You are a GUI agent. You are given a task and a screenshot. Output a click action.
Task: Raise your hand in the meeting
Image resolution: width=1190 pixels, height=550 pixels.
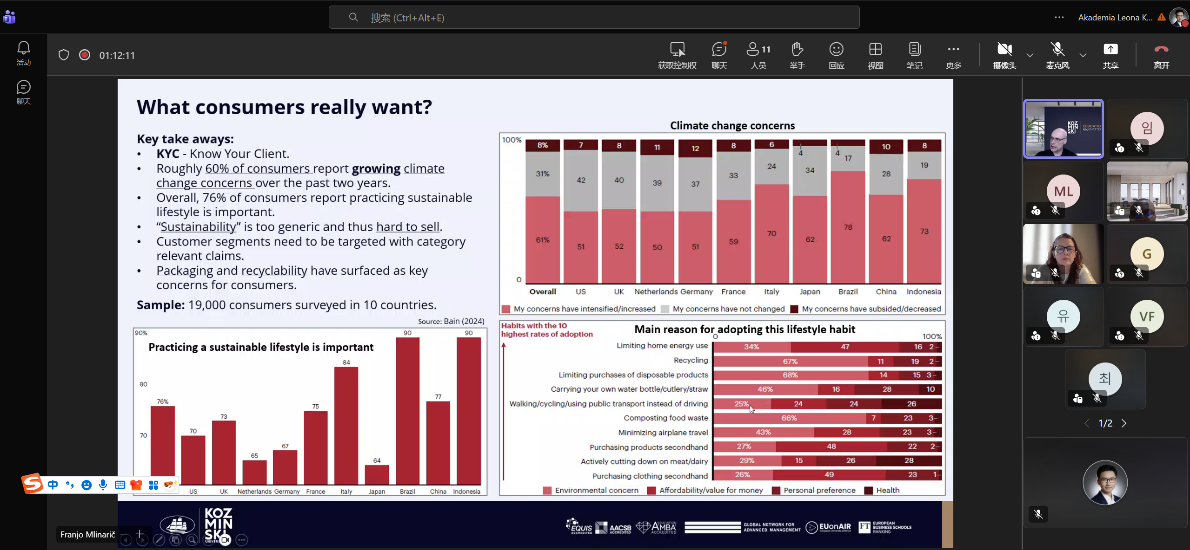(797, 55)
